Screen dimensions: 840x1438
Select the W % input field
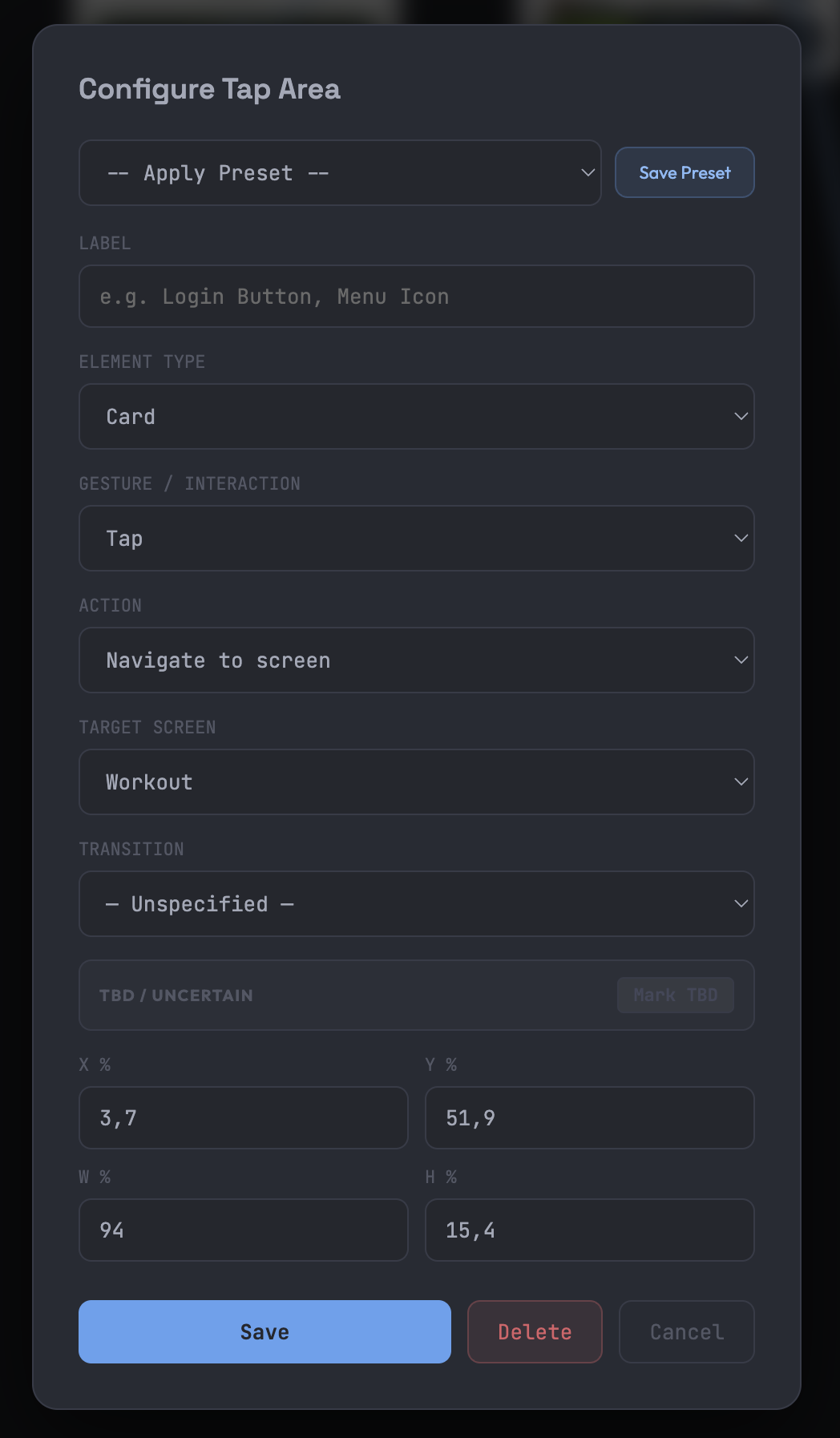pyautogui.click(x=243, y=1230)
